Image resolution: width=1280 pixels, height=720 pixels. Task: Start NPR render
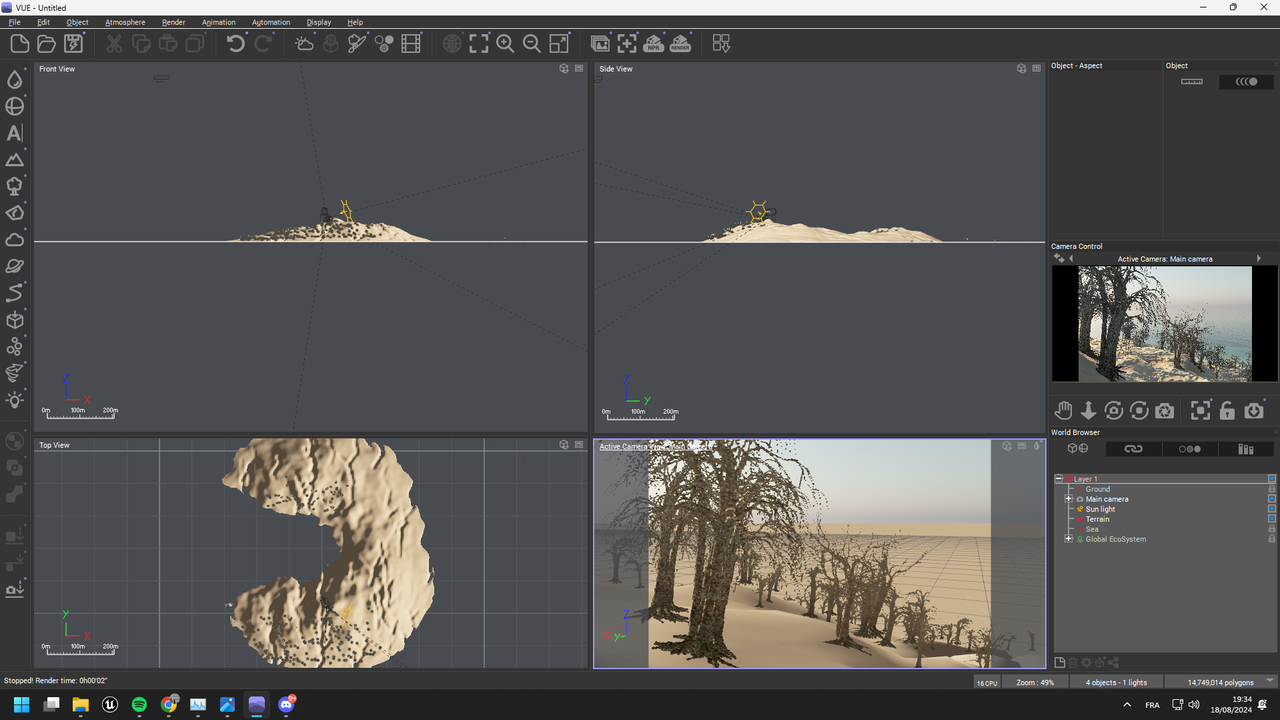coord(654,43)
